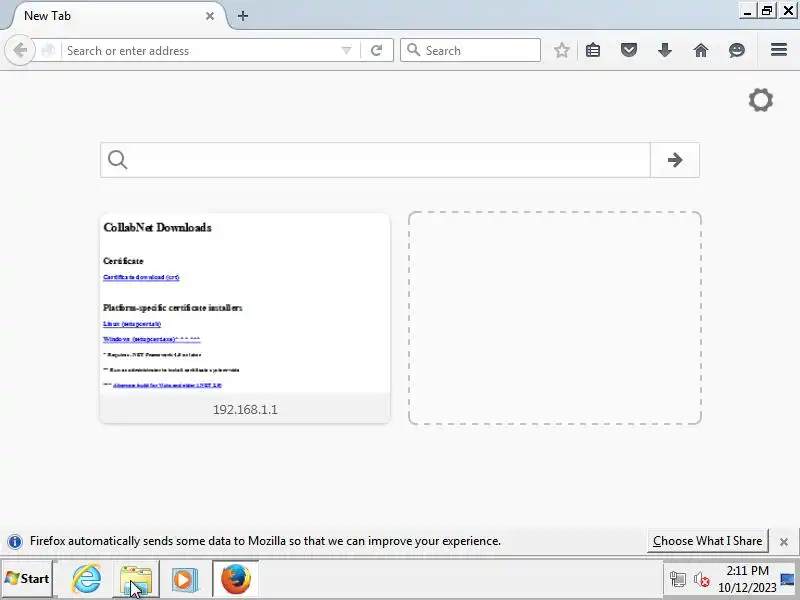Launch Internet Explorer from the taskbar
Viewport: 800px width, 600px height.
86,579
